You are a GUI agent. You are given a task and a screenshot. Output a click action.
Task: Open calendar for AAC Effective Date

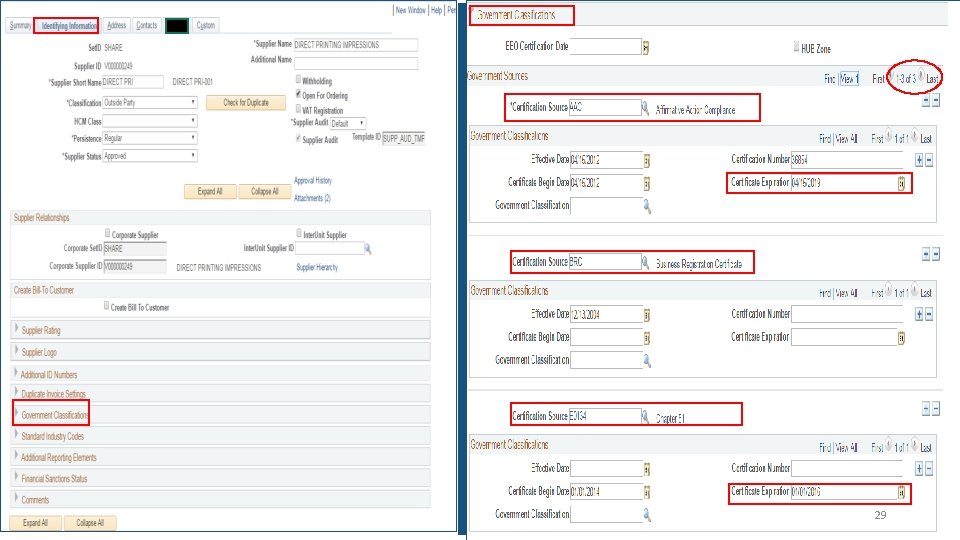coord(647,160)
